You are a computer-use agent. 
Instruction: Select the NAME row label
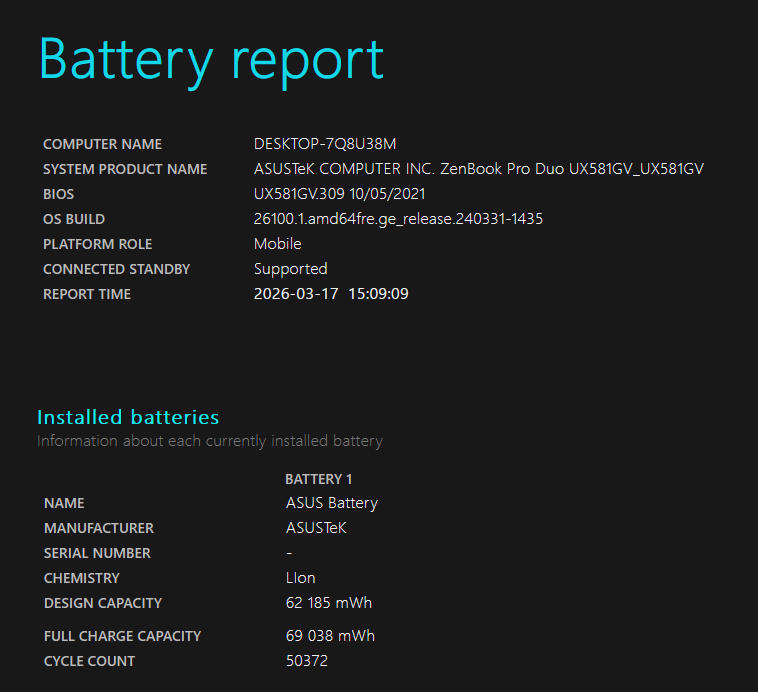click(64, 503)
